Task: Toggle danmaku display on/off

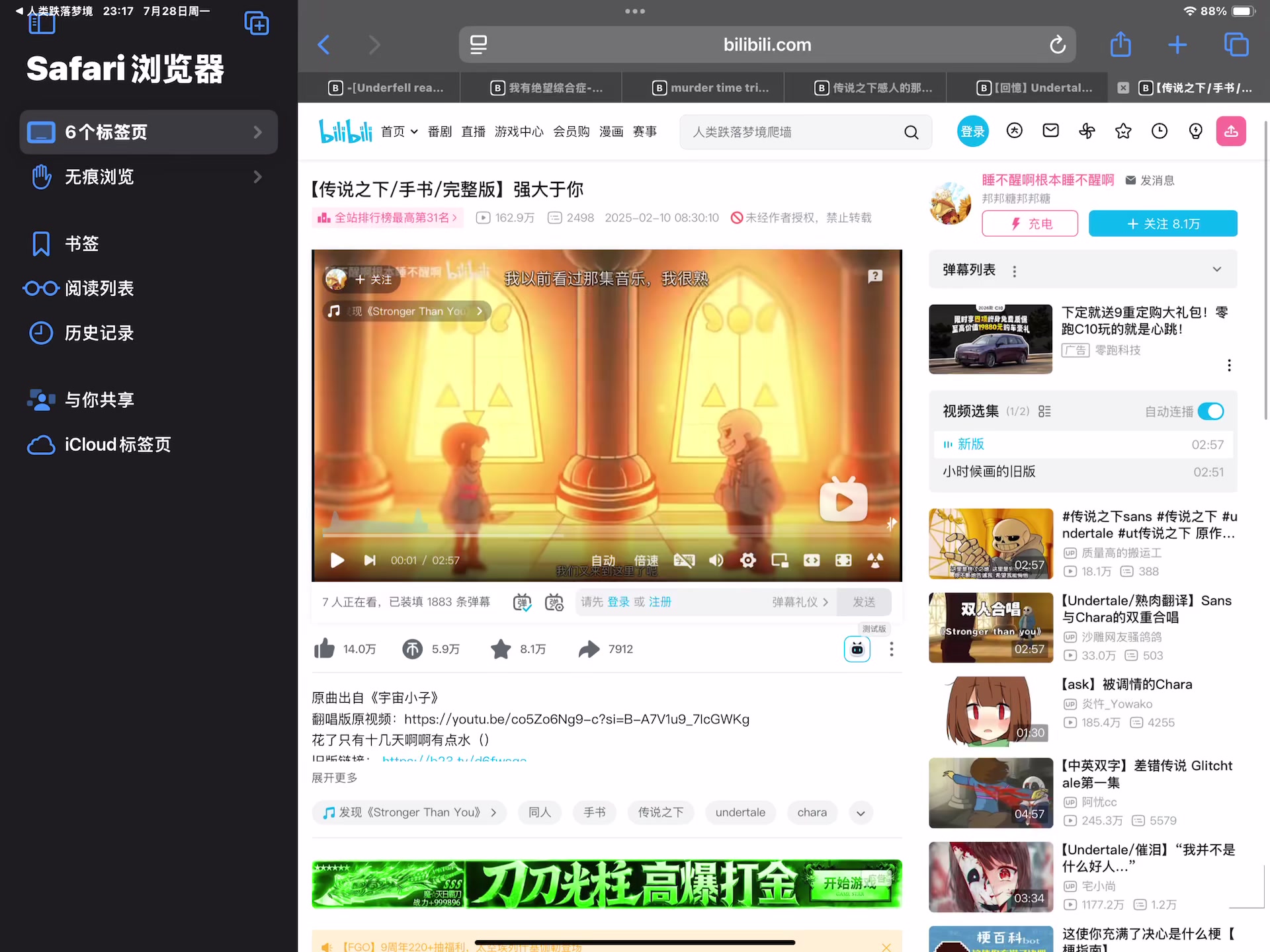Action: [x=522, y=602]
